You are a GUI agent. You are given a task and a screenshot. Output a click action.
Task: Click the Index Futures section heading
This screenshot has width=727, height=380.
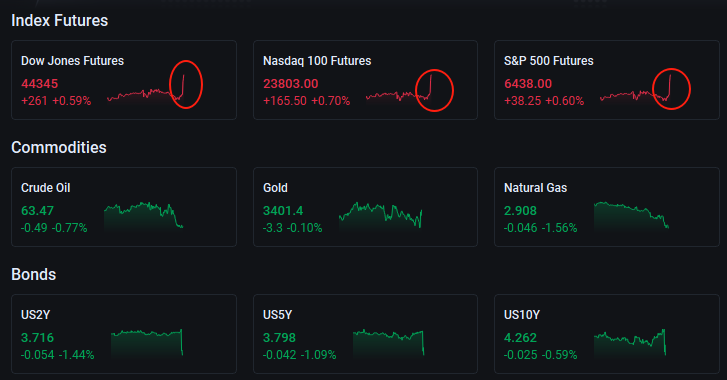coord(59,20)
